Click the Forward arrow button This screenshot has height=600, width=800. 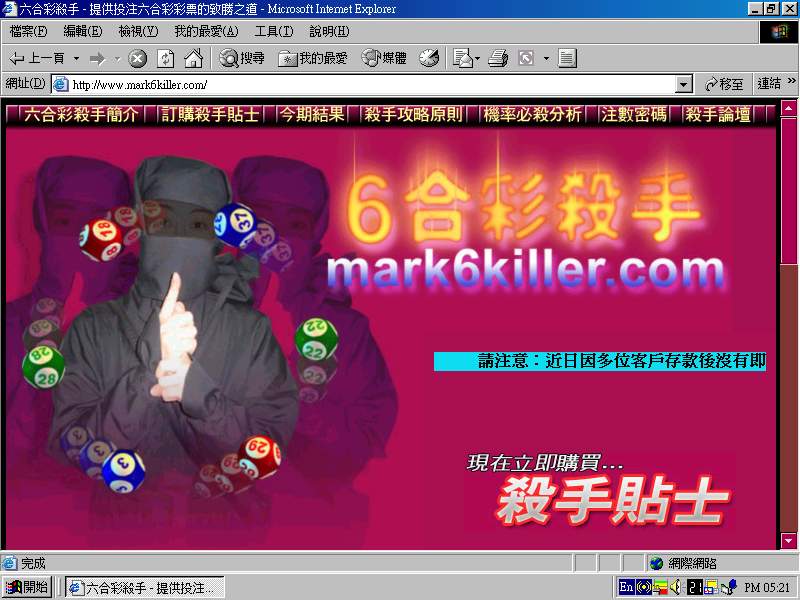(x=97, y=59)
